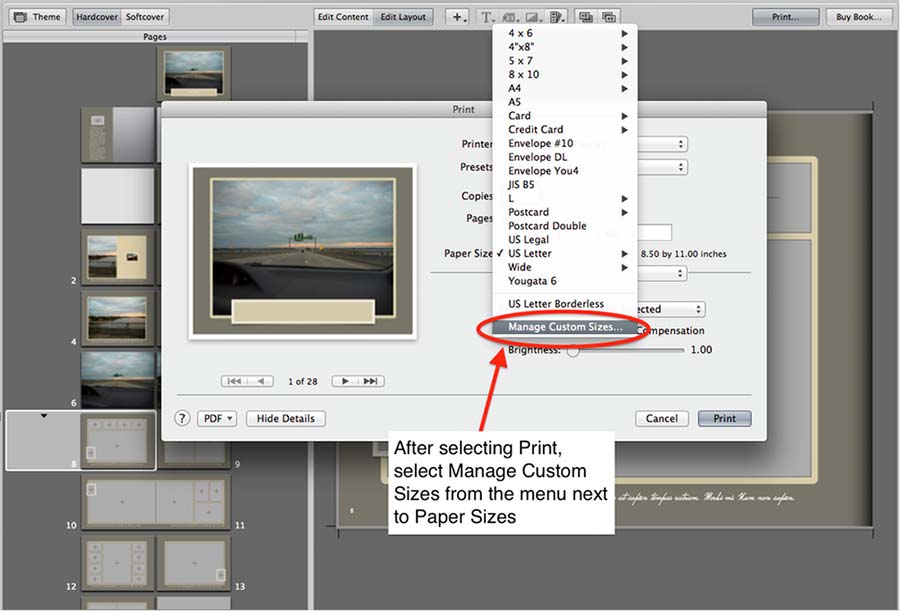Jump to last preview page
900x611 pixels.
(x=371, y=381)
